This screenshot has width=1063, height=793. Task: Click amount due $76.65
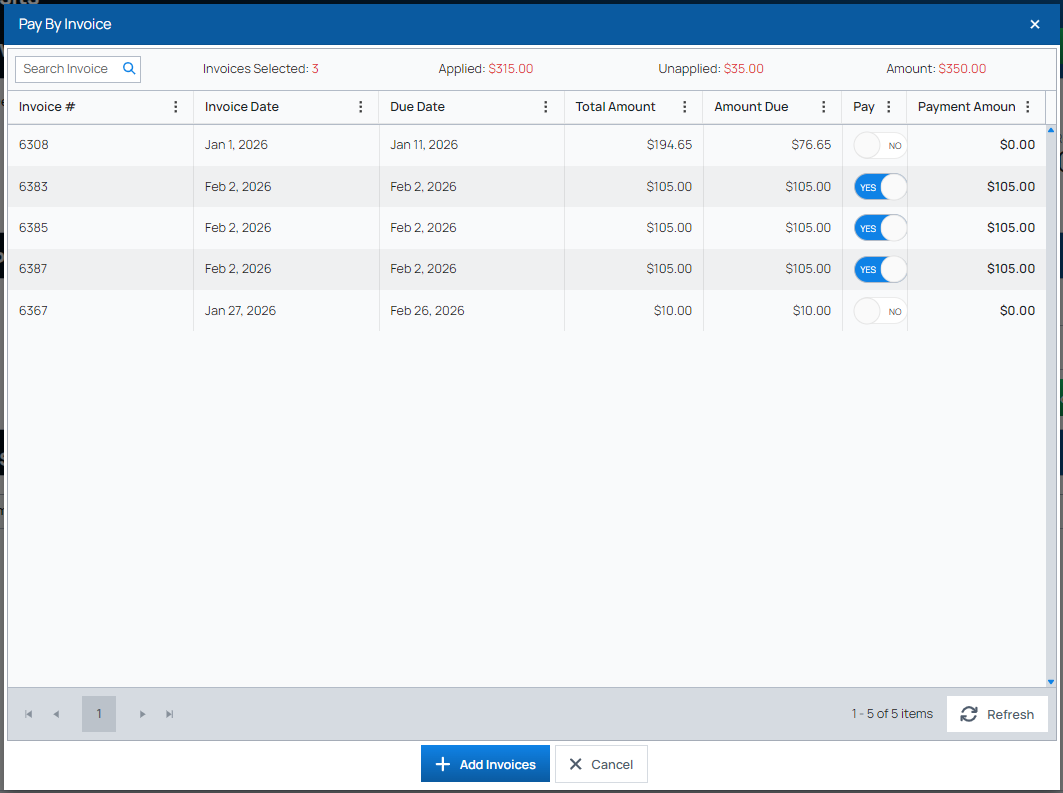(811, 145)
